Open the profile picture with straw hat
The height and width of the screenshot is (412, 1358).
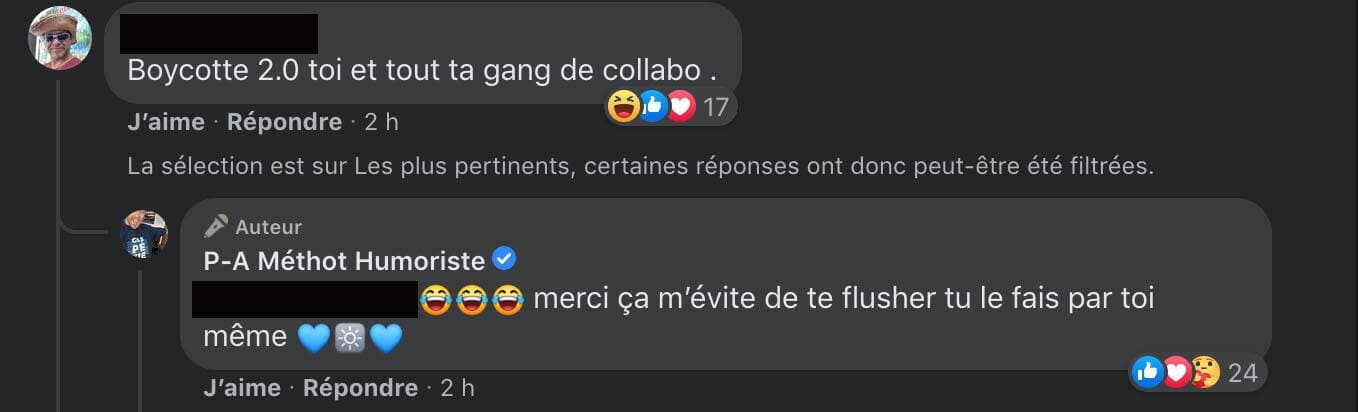coord(60,38)
